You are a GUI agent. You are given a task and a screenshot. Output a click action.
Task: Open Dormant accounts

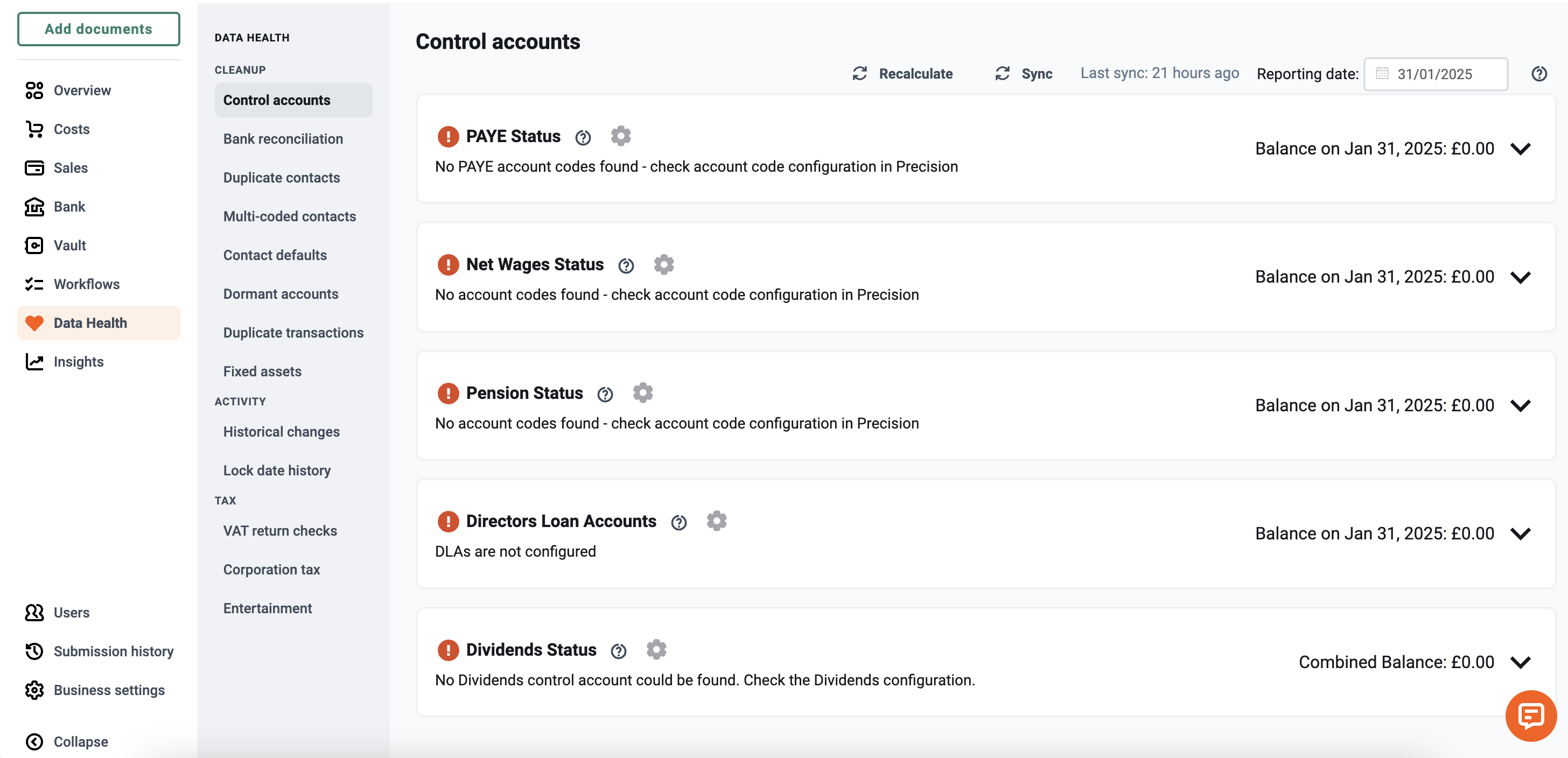293,294
